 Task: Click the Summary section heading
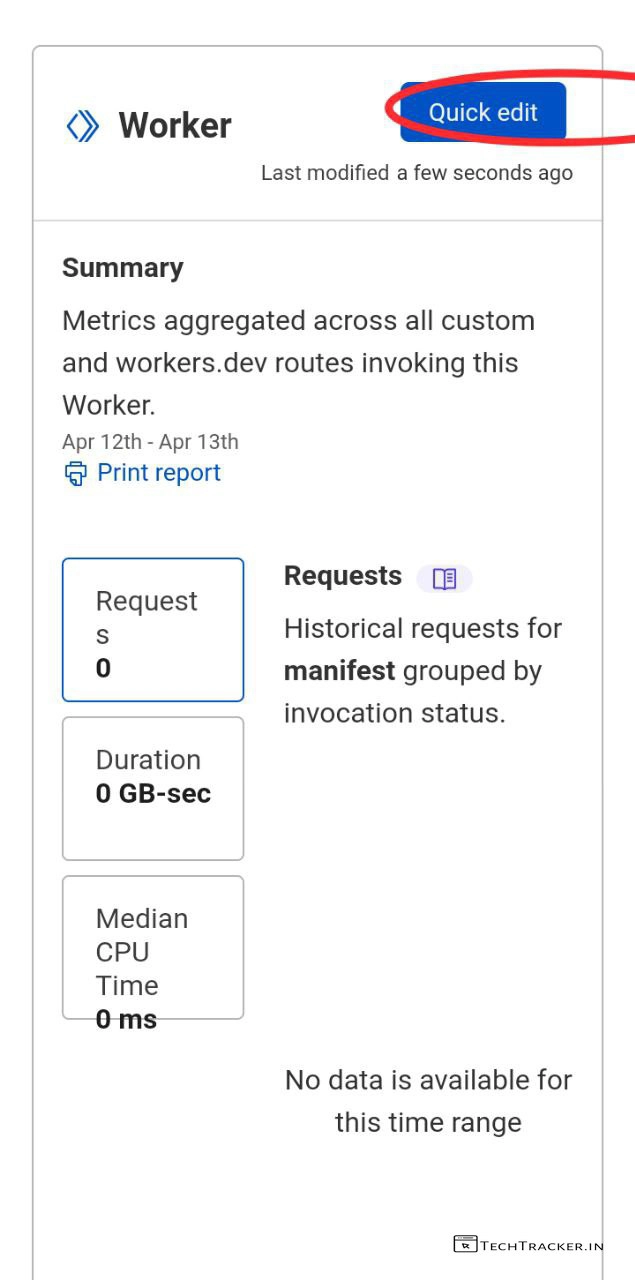pyautogui.click(x=123, y=268)
